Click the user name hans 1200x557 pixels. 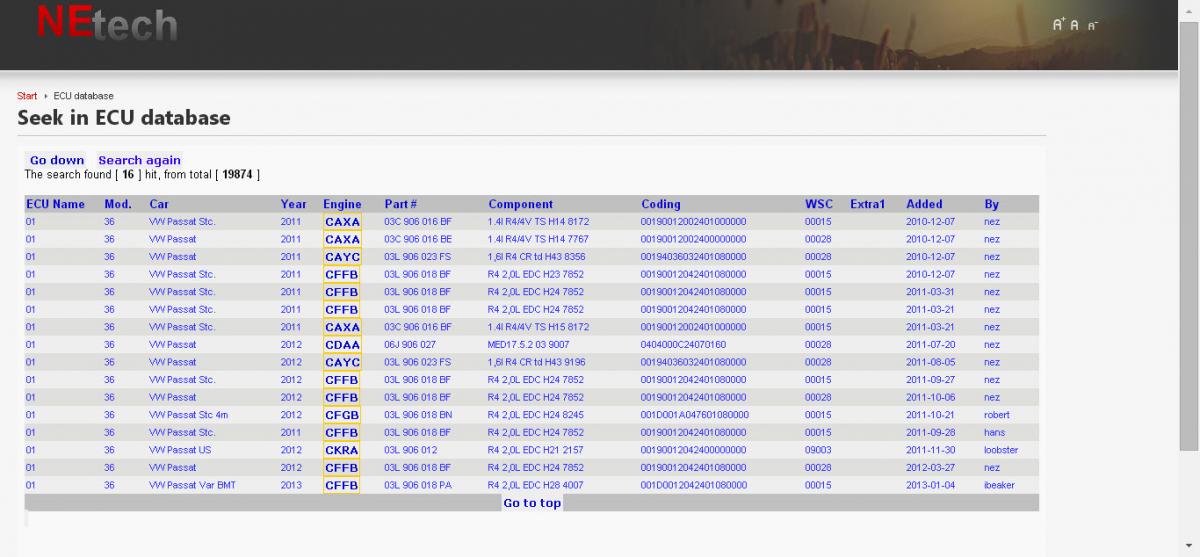pos(993,432)
